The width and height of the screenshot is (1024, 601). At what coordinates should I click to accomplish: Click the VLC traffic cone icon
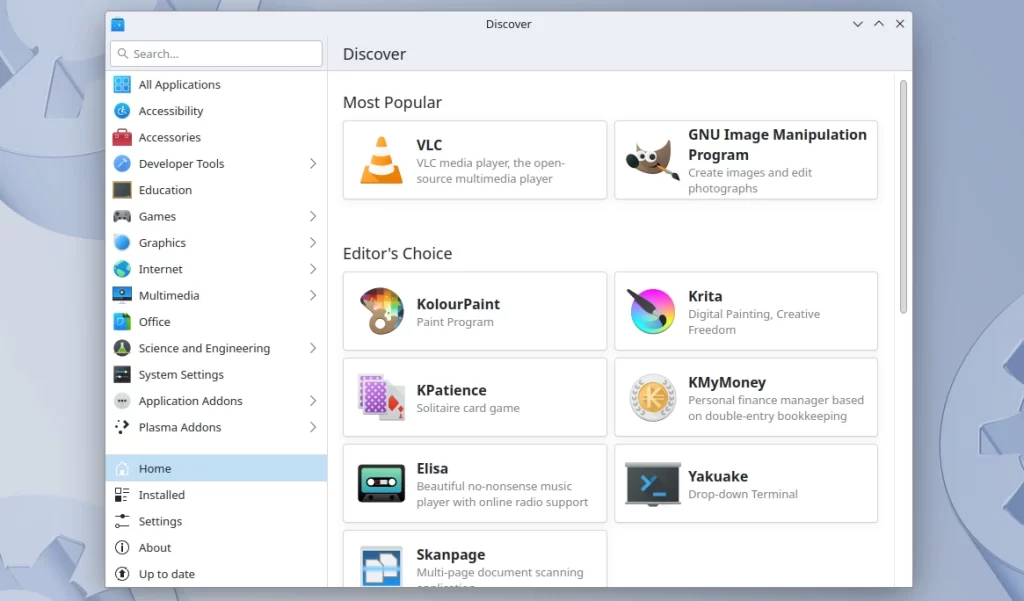(381, 161)
